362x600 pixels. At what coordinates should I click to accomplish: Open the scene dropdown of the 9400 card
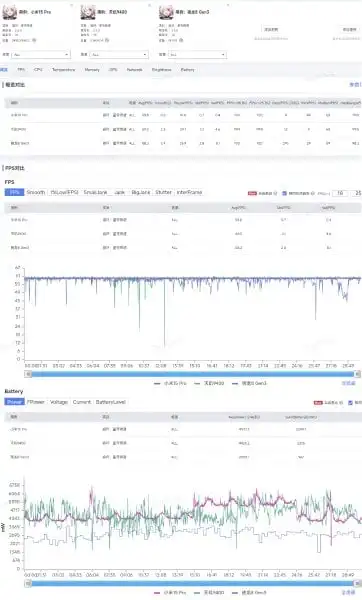point(119,55)
